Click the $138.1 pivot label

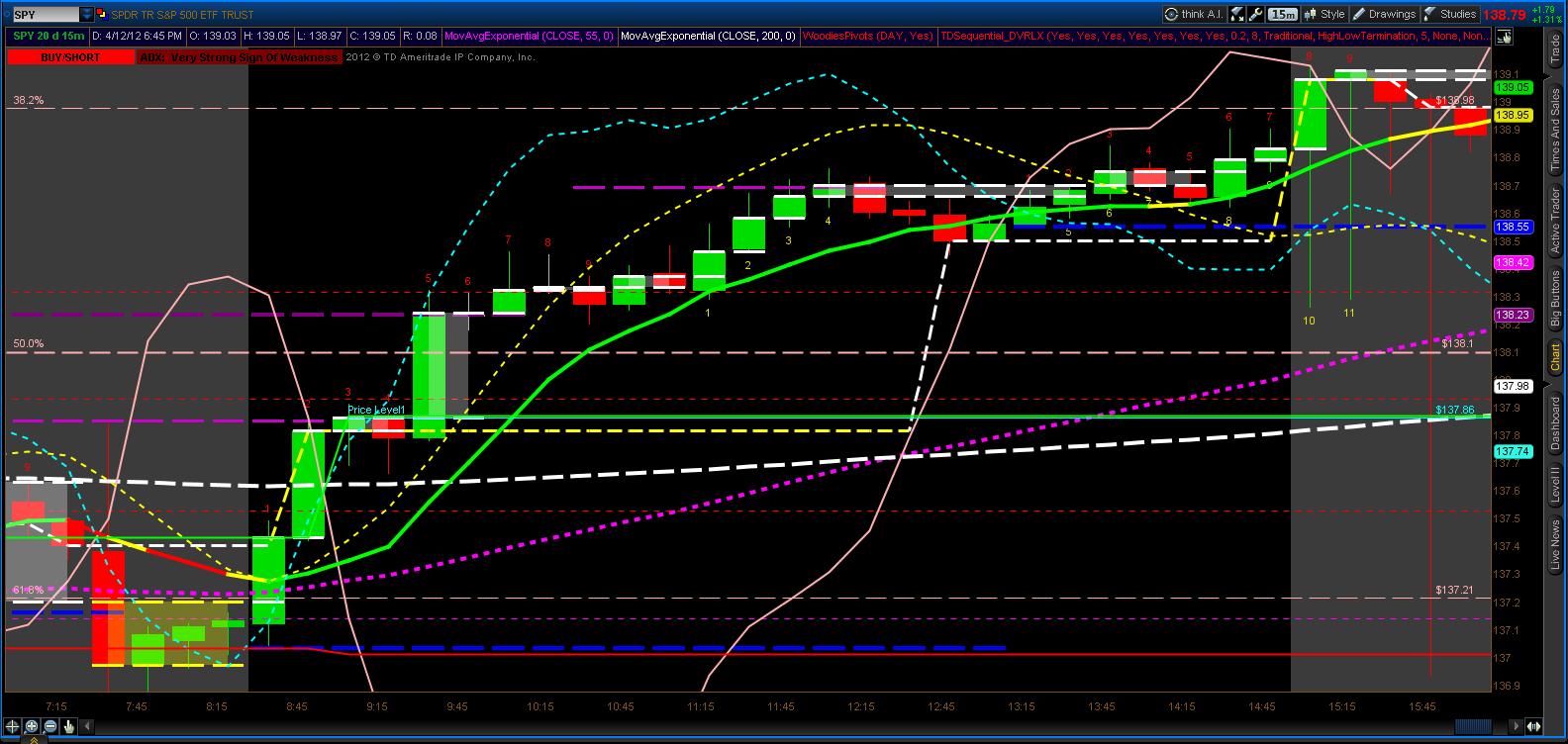1457,343
